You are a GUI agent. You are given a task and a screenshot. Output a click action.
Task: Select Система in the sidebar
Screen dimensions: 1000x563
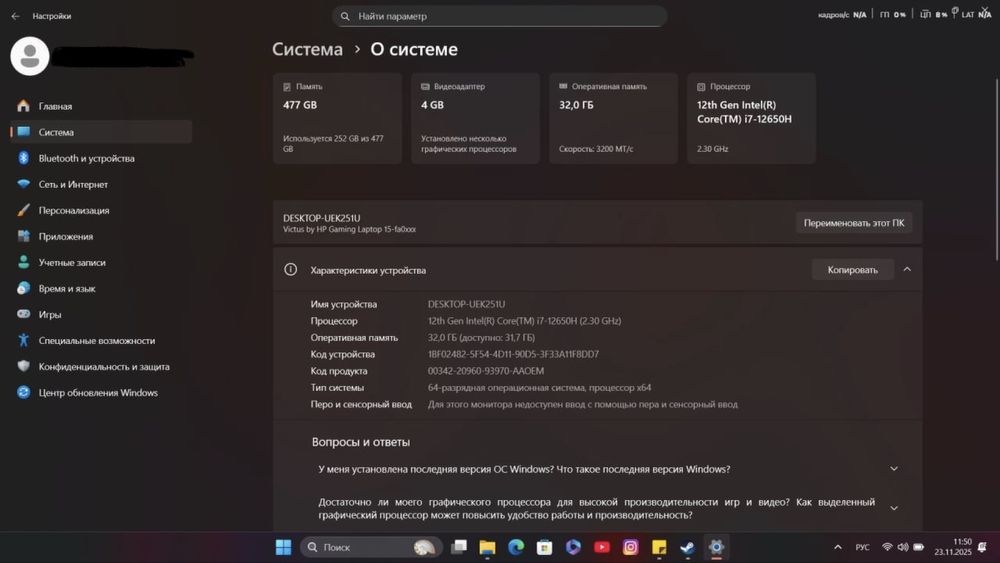pos(101,132)
